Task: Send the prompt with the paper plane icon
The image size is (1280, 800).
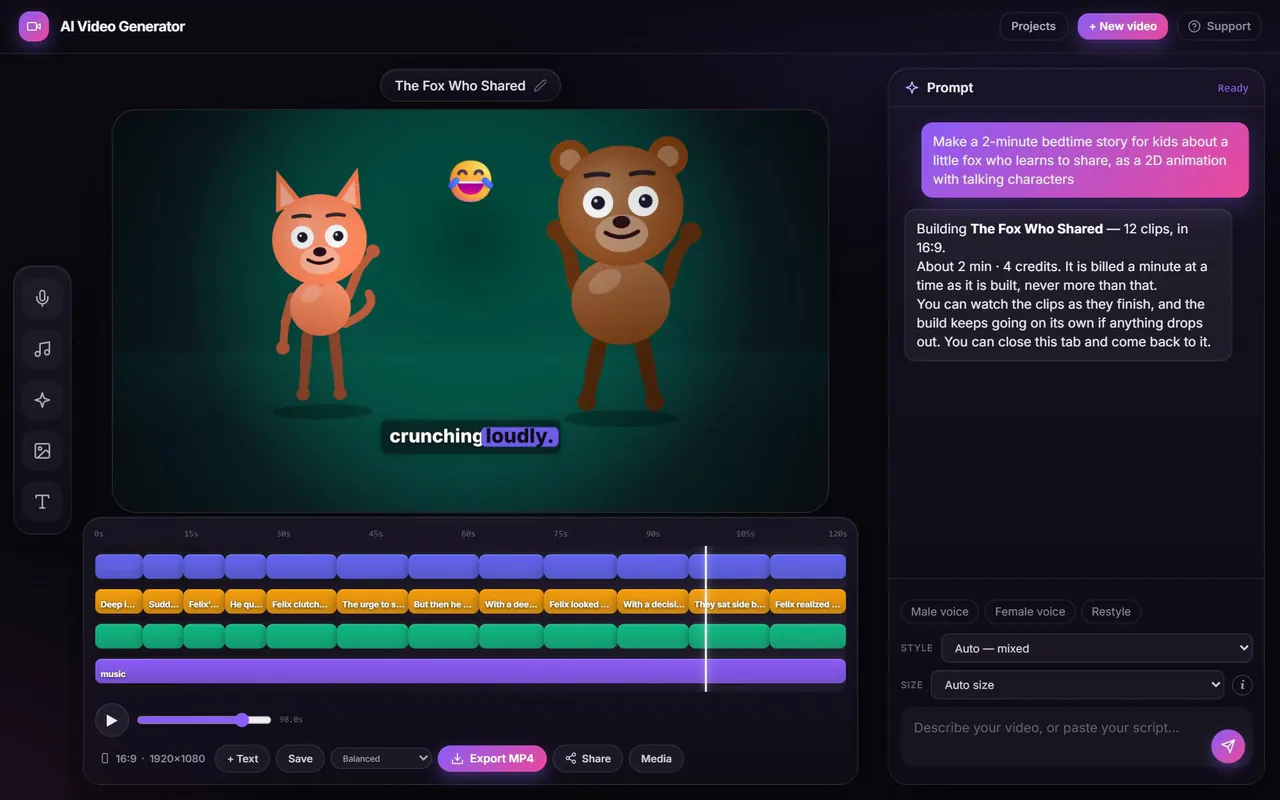Action: point(1228,746)
